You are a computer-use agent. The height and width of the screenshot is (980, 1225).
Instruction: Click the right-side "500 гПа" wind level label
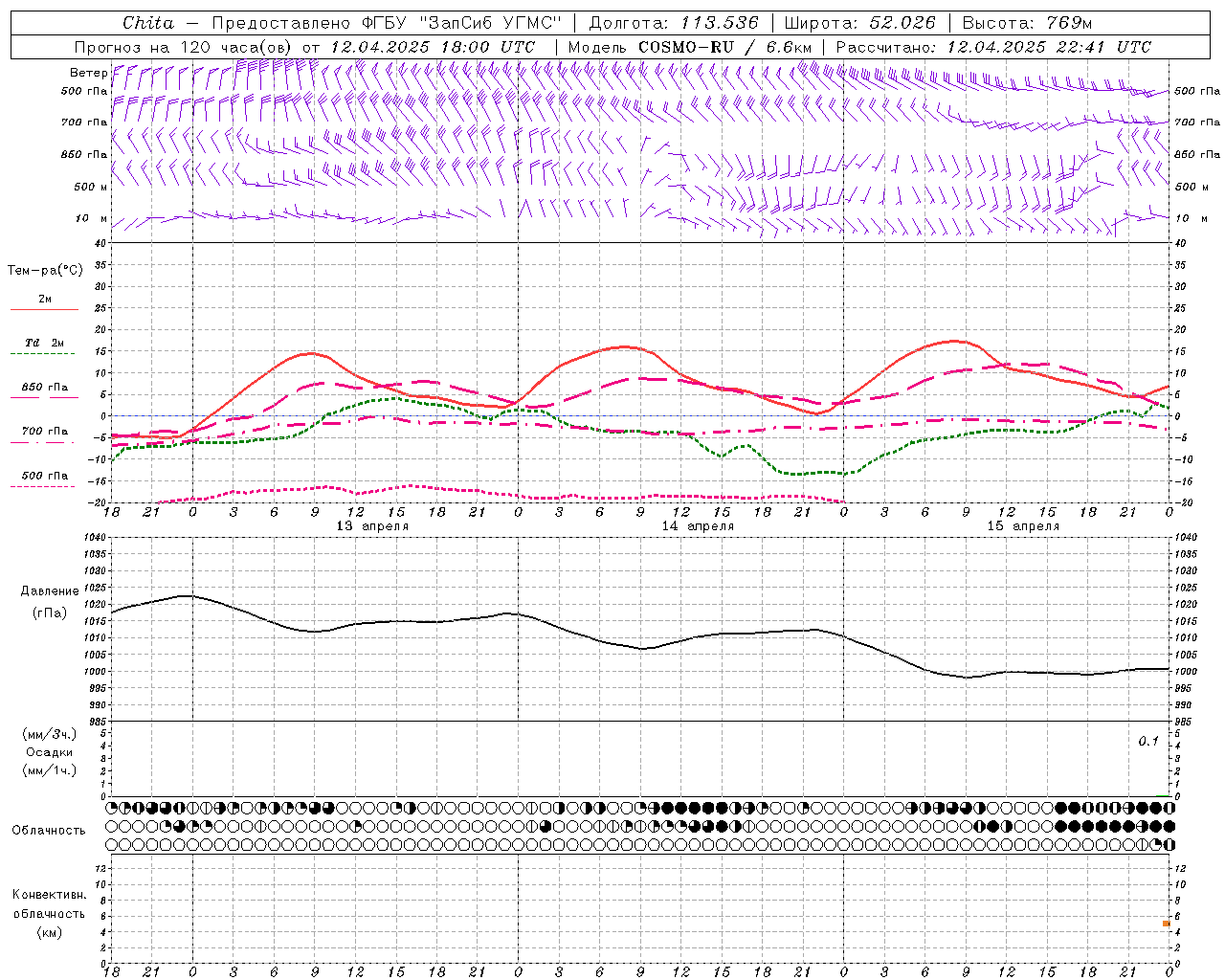pos(1197,91)
